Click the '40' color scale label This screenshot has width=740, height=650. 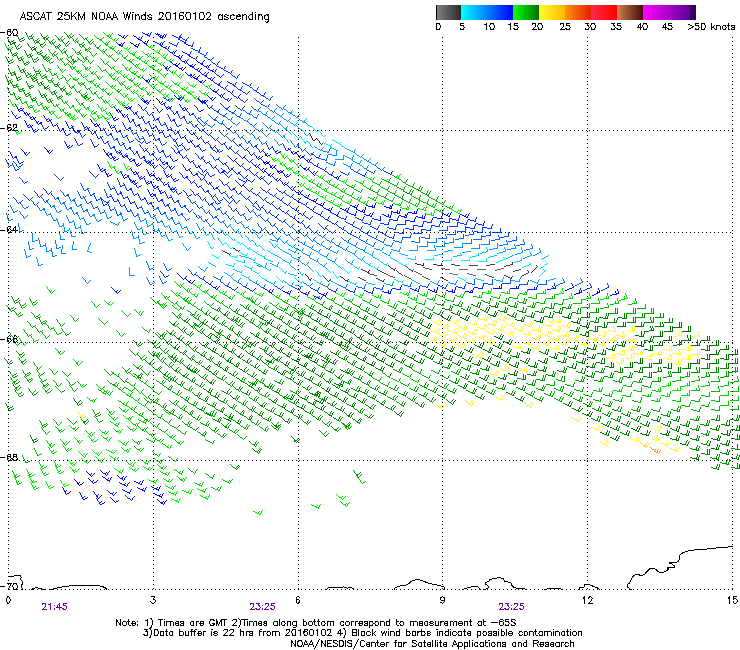[642, 27]
